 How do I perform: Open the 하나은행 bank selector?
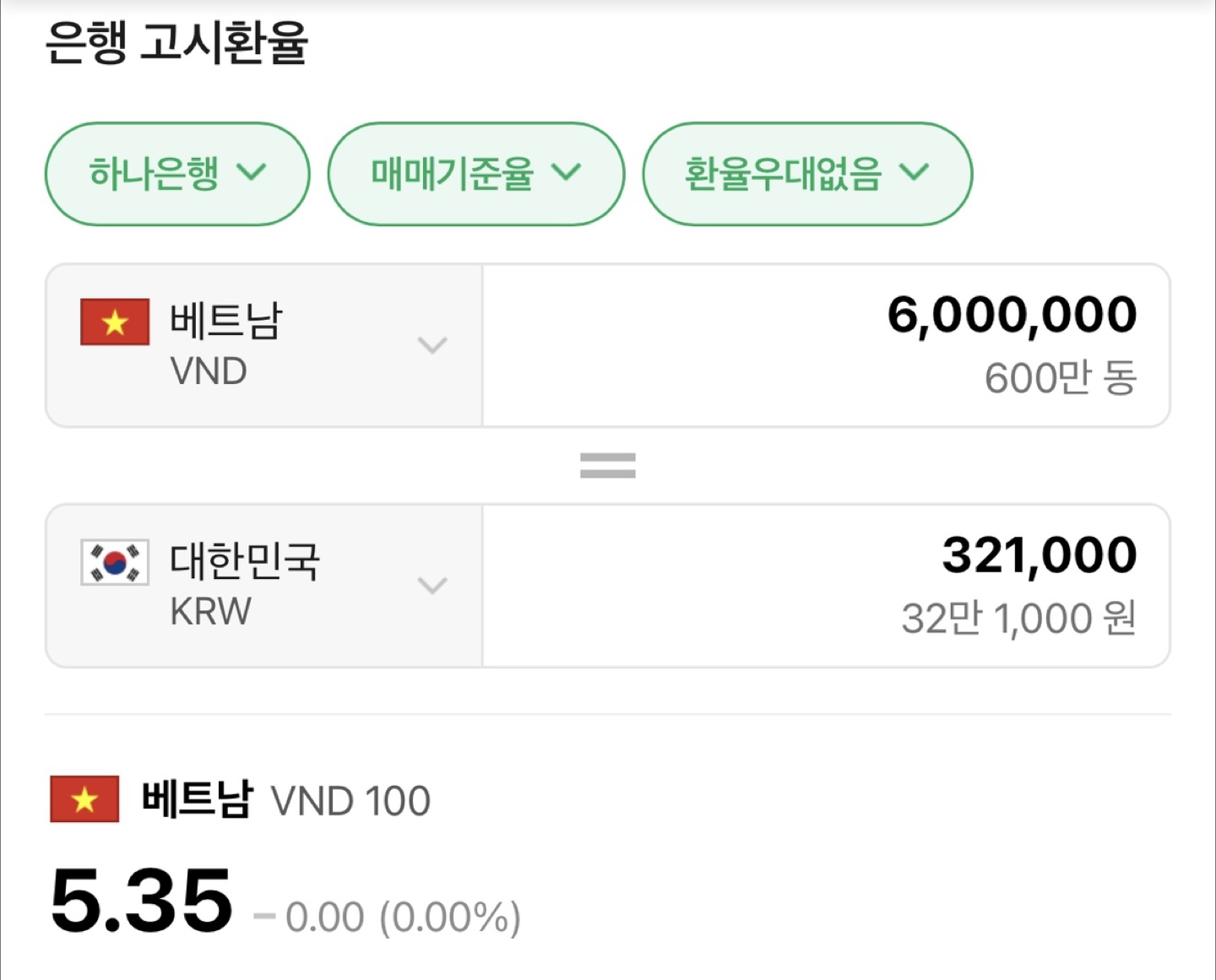176,173
